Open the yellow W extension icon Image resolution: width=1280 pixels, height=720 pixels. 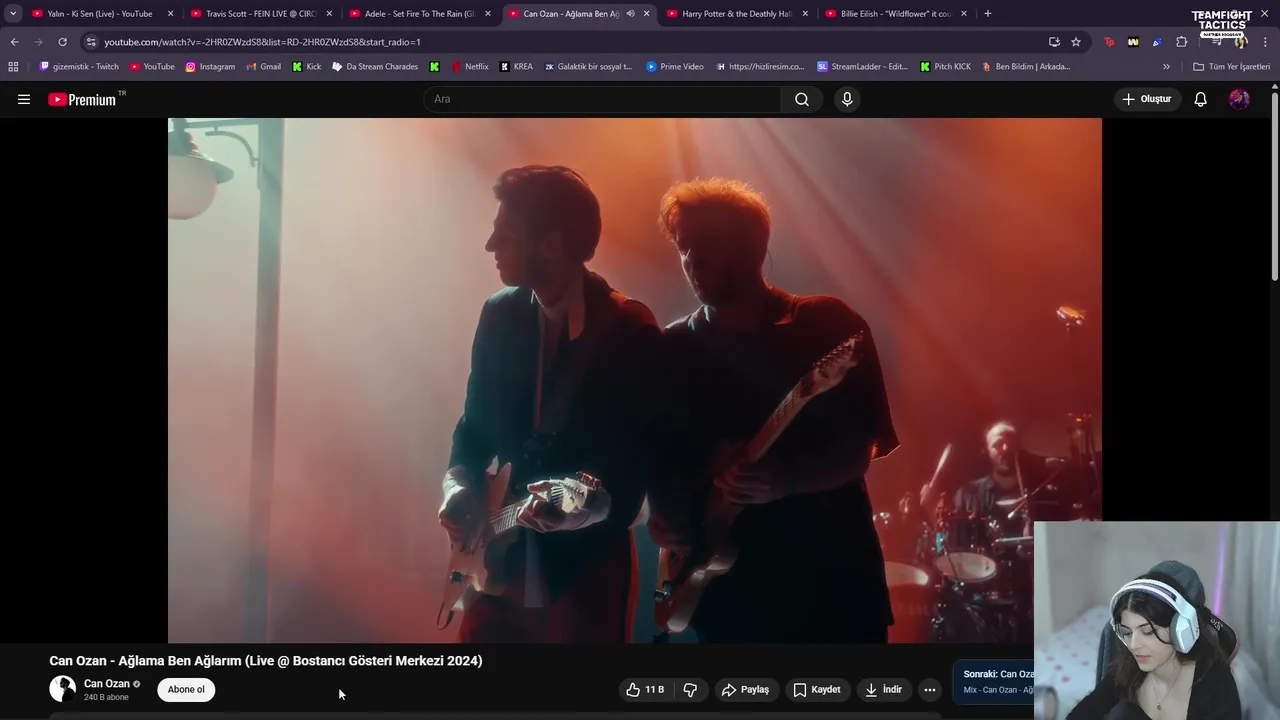tap(1133, 42)
